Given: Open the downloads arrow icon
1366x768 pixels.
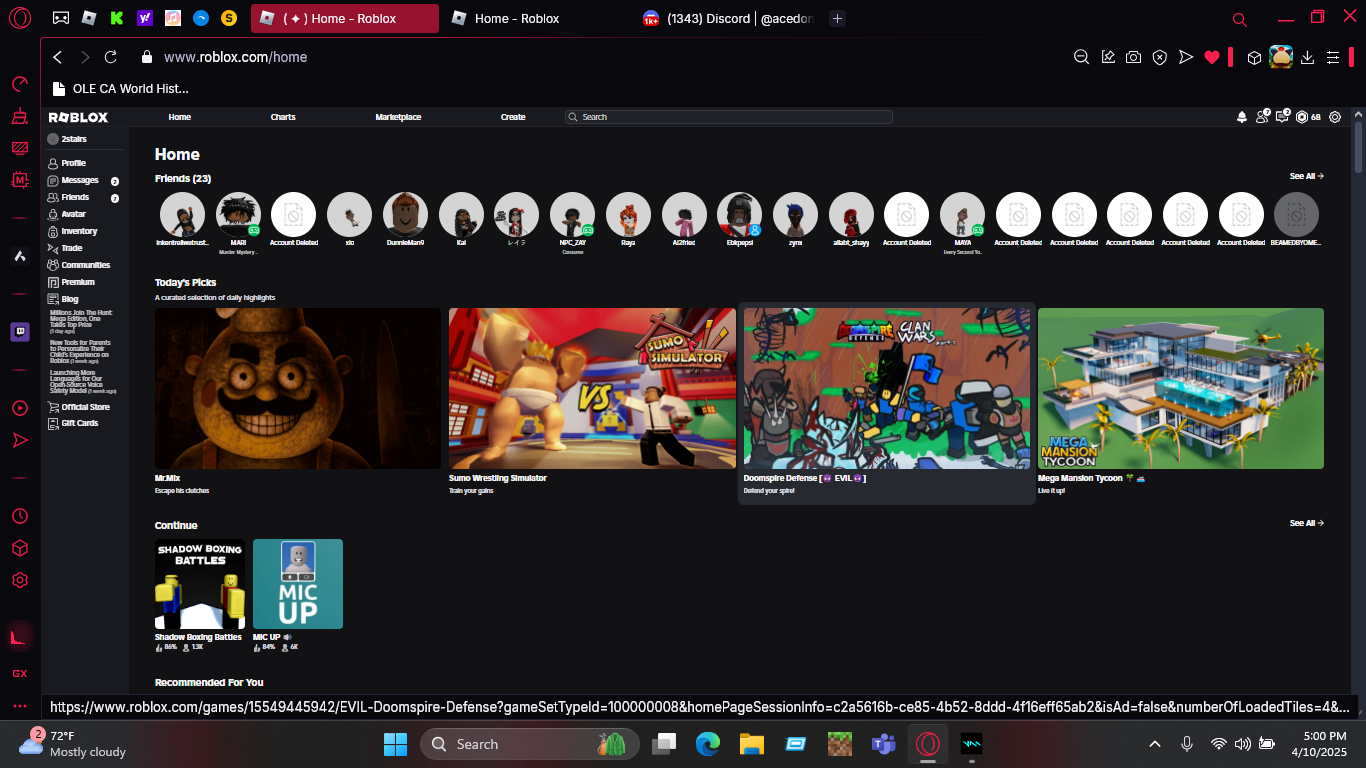Looking at the screenshot, I should (1308, 57).
